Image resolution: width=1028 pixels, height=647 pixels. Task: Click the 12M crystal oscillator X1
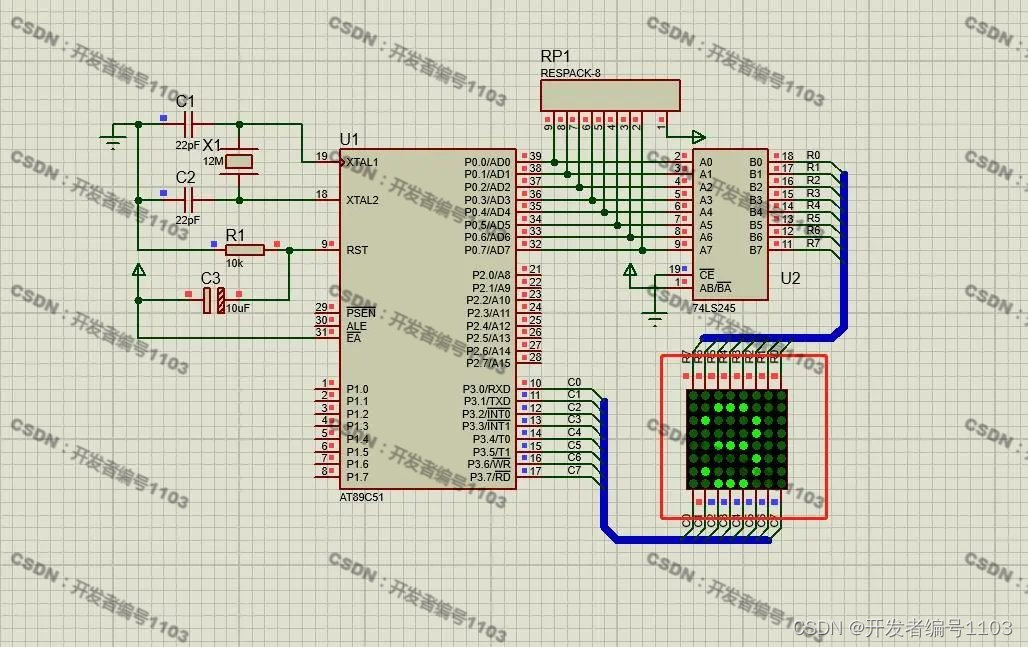click(x=239, y=160)
